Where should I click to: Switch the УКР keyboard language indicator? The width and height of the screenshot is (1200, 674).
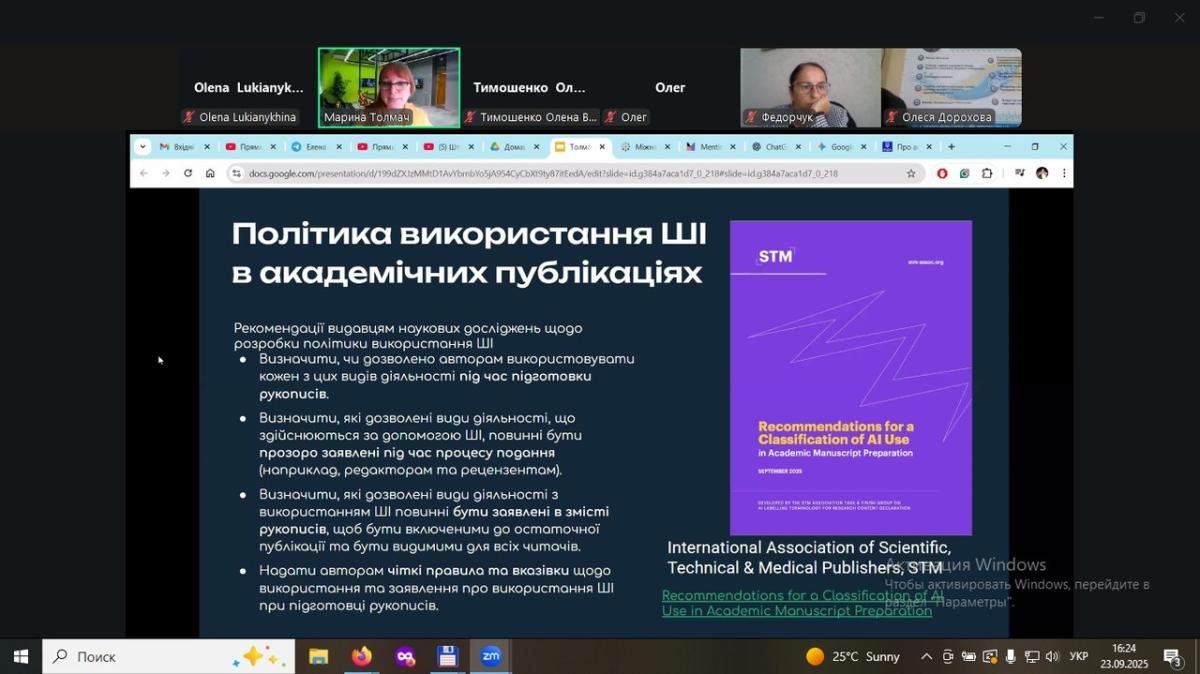[x=1079, y=657]
